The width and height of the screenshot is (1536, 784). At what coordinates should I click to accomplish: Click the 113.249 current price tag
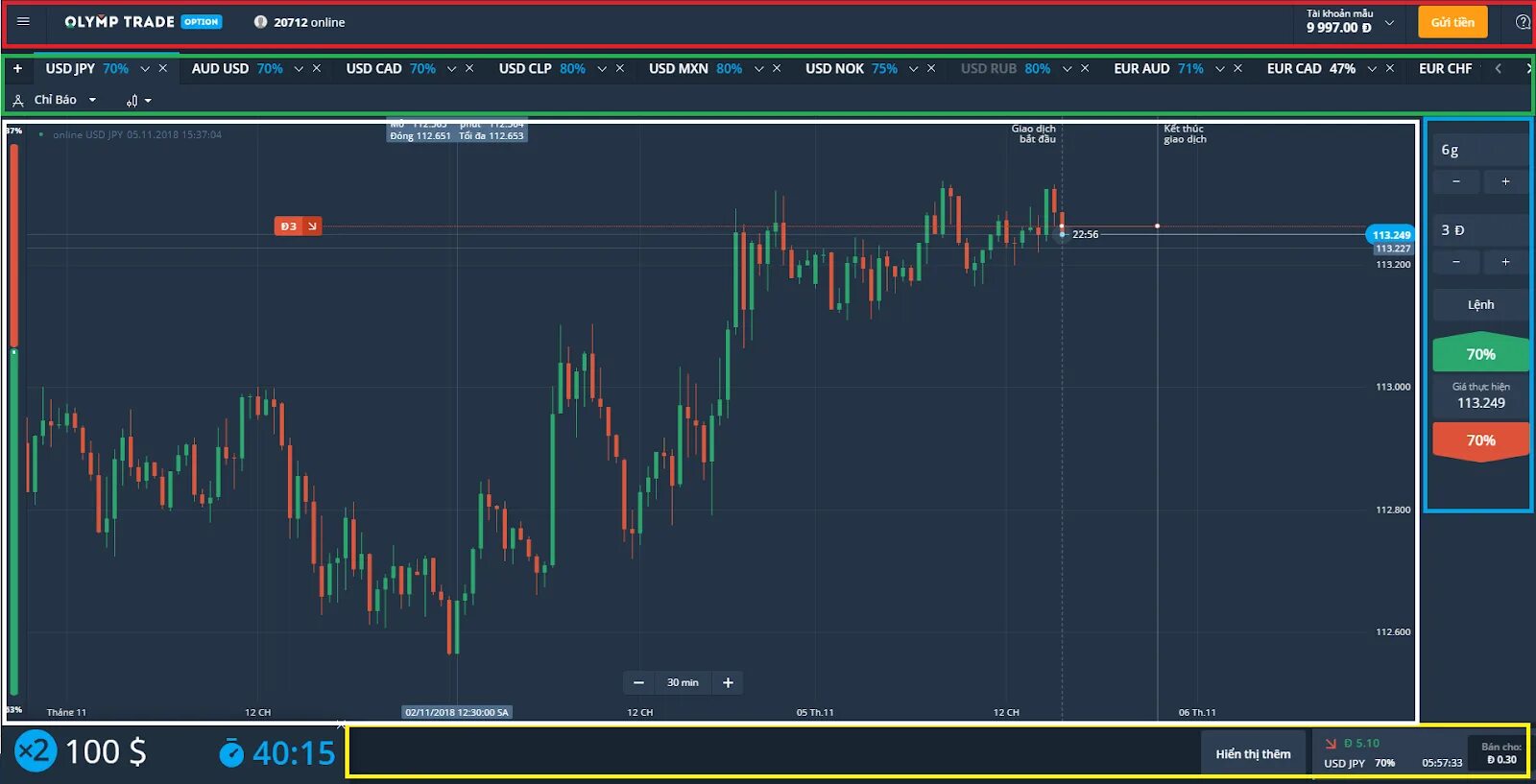point(1390,234)
